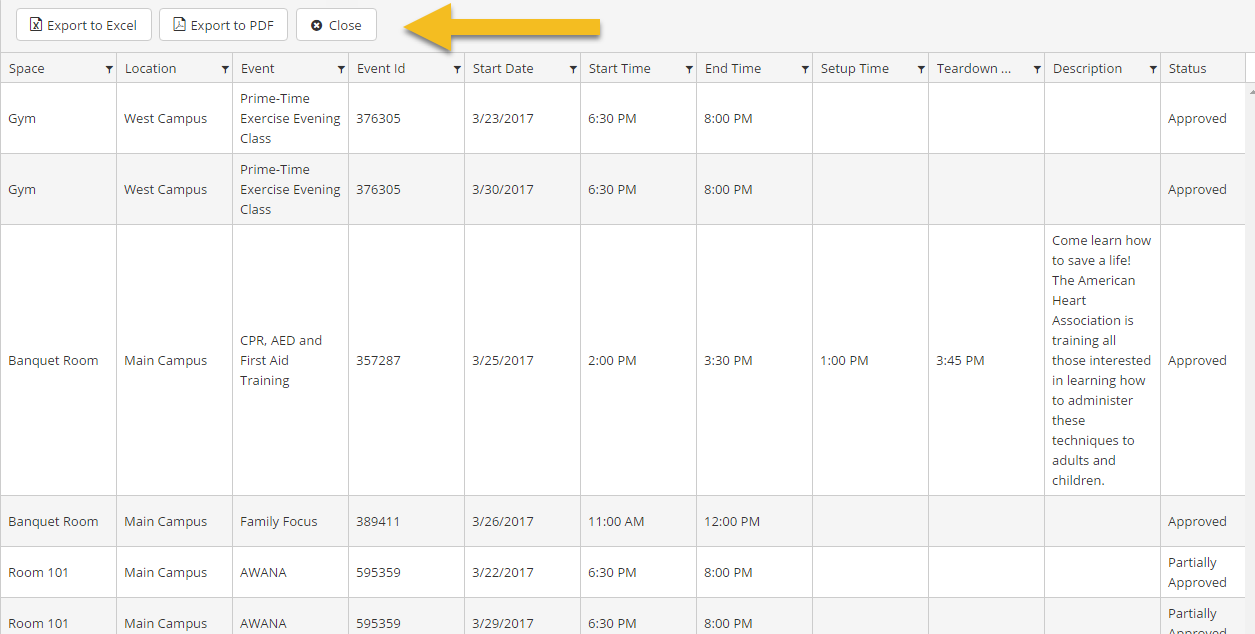Screen dimensions: 1255x634
Task: Open the filter icon on Event Id column
Action: (x=457, y=69)
